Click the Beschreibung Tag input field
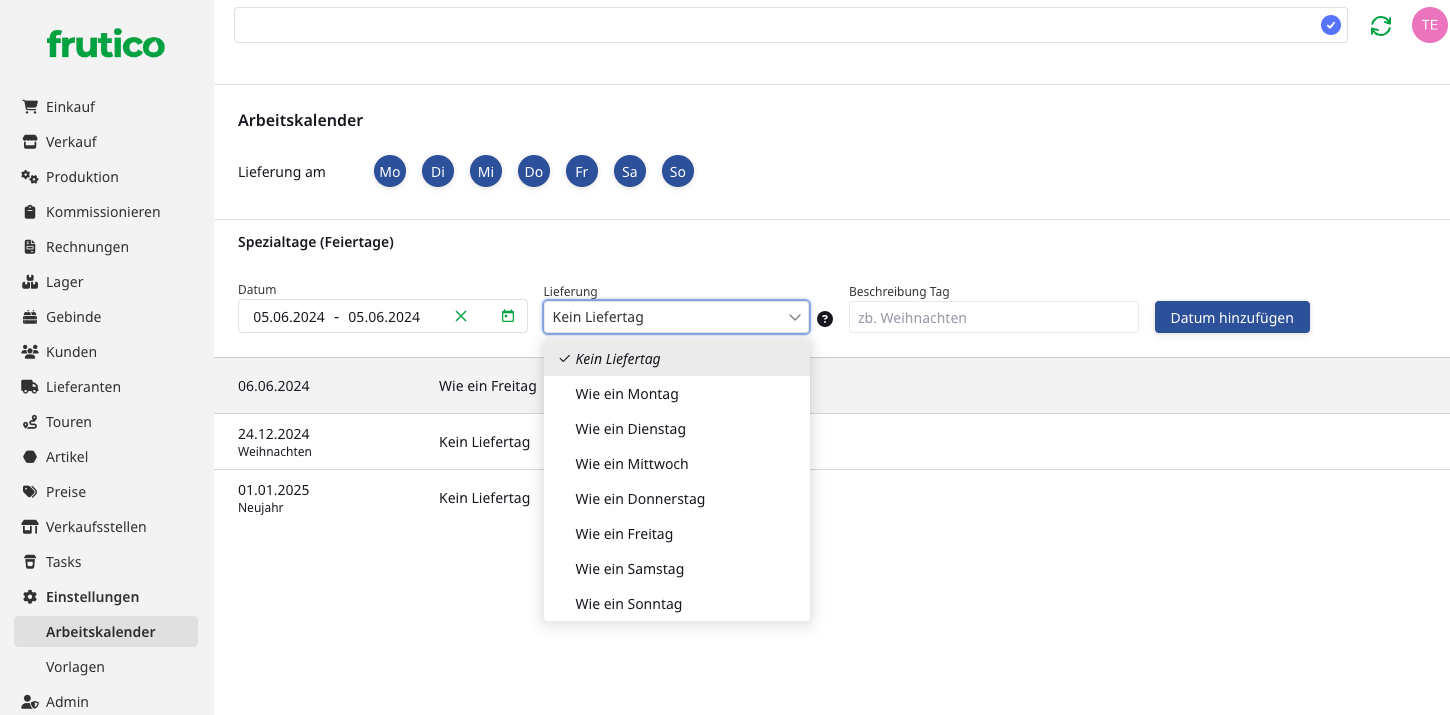This screenshot has width=1450, height=715. pos(993,317)
